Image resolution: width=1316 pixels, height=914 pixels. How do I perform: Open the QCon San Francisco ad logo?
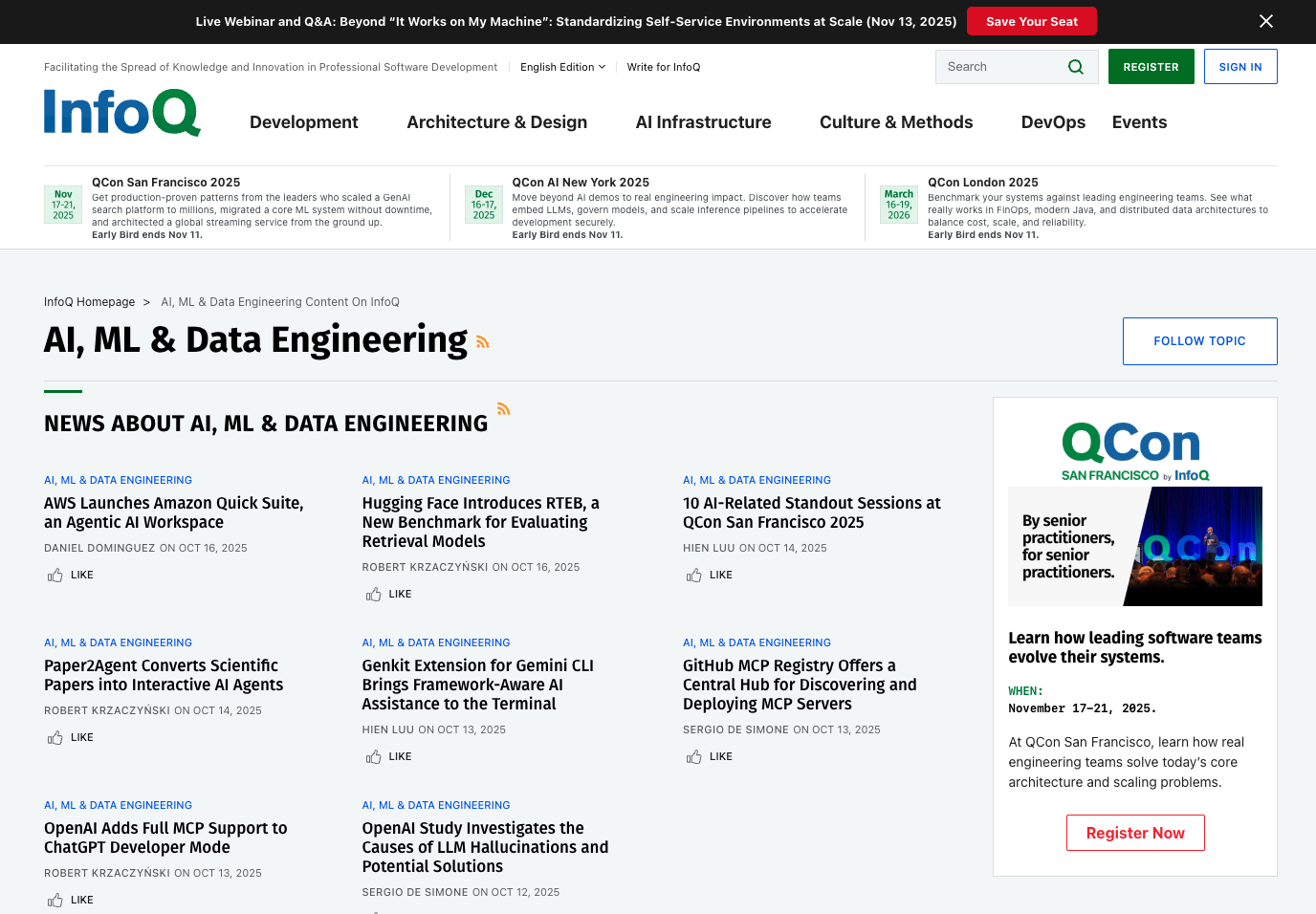(1135, 451)
